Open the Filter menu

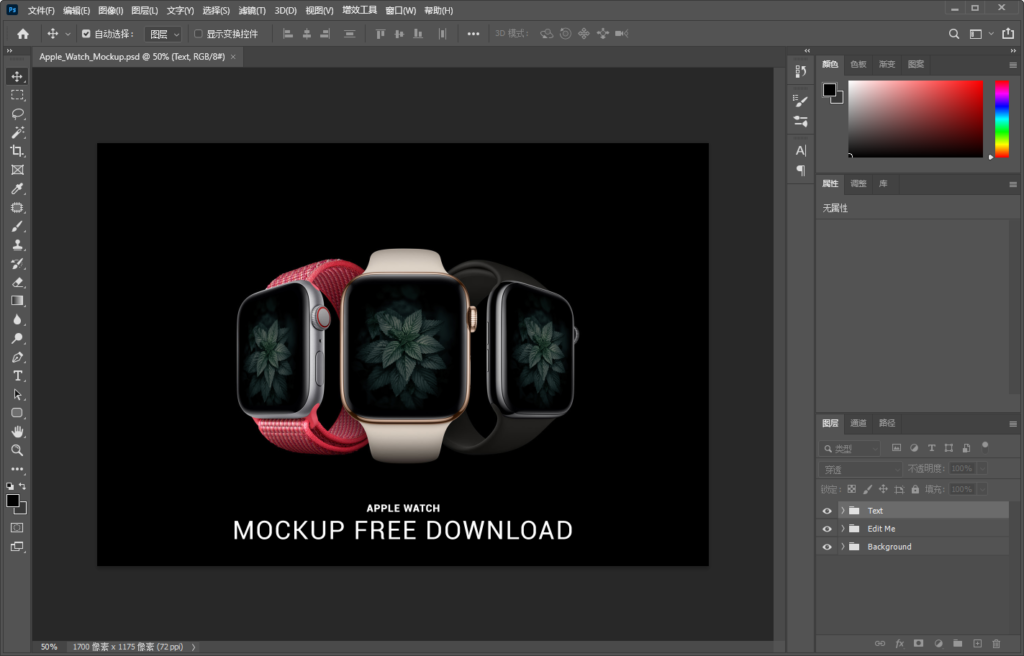coord(252,10)
